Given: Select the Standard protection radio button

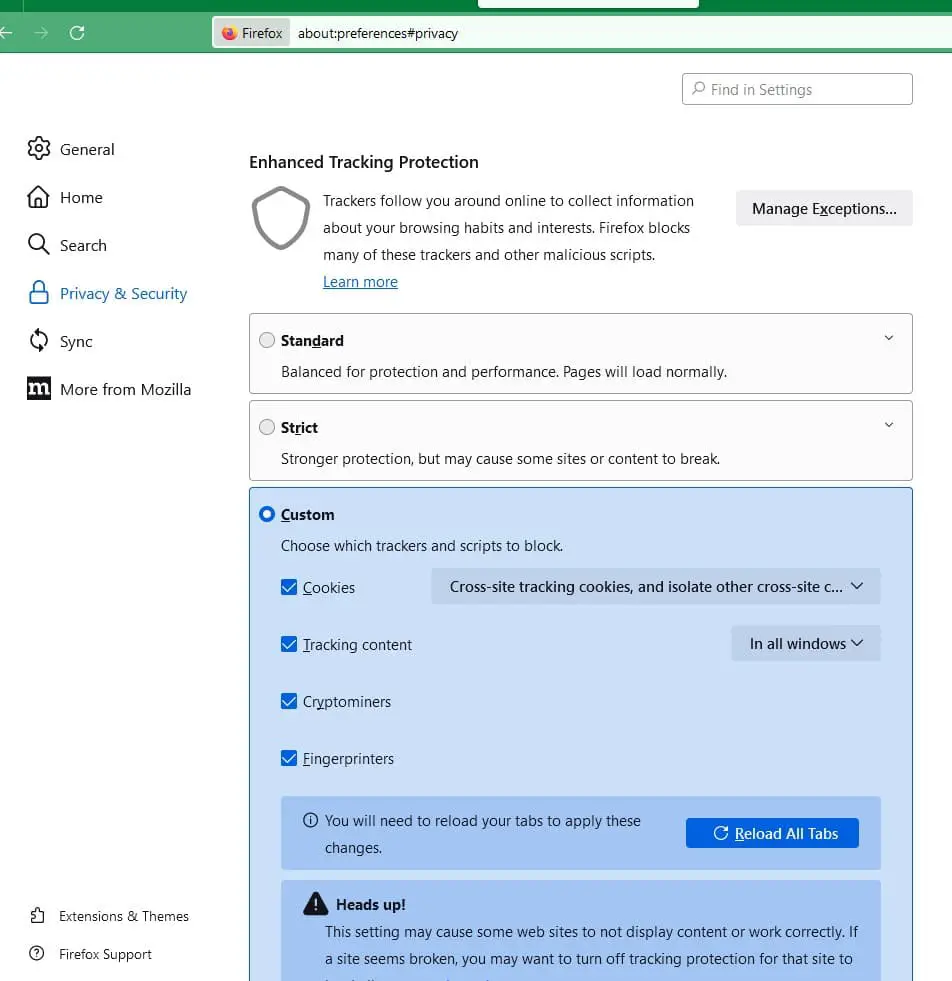Looking at the screenshot, I should click(267, 340).
